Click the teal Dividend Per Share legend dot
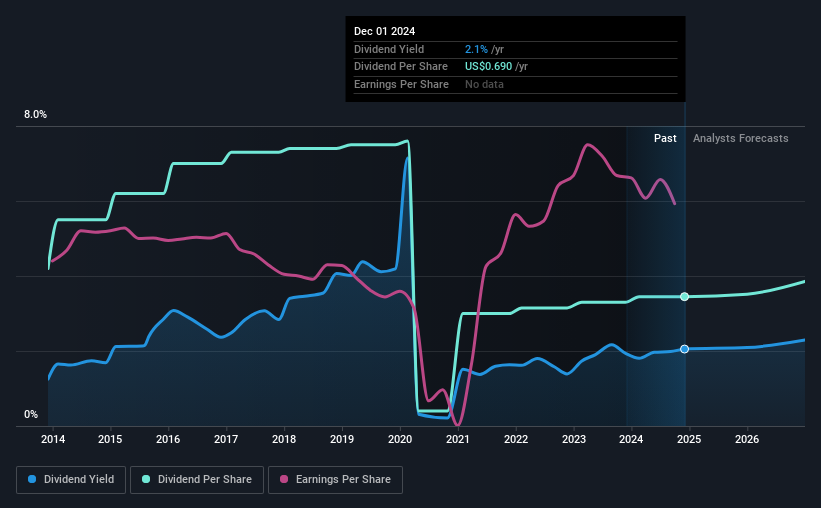Image resolution: width=821 pixels, height=508 pixels. [146, 479]
